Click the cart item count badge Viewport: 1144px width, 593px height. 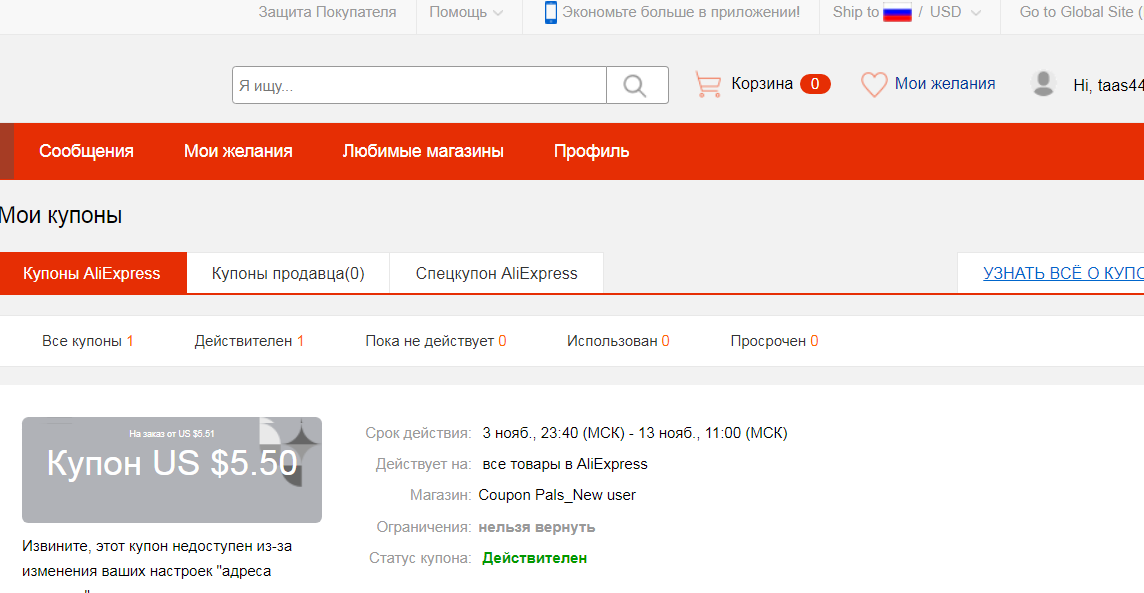[815, 84]
